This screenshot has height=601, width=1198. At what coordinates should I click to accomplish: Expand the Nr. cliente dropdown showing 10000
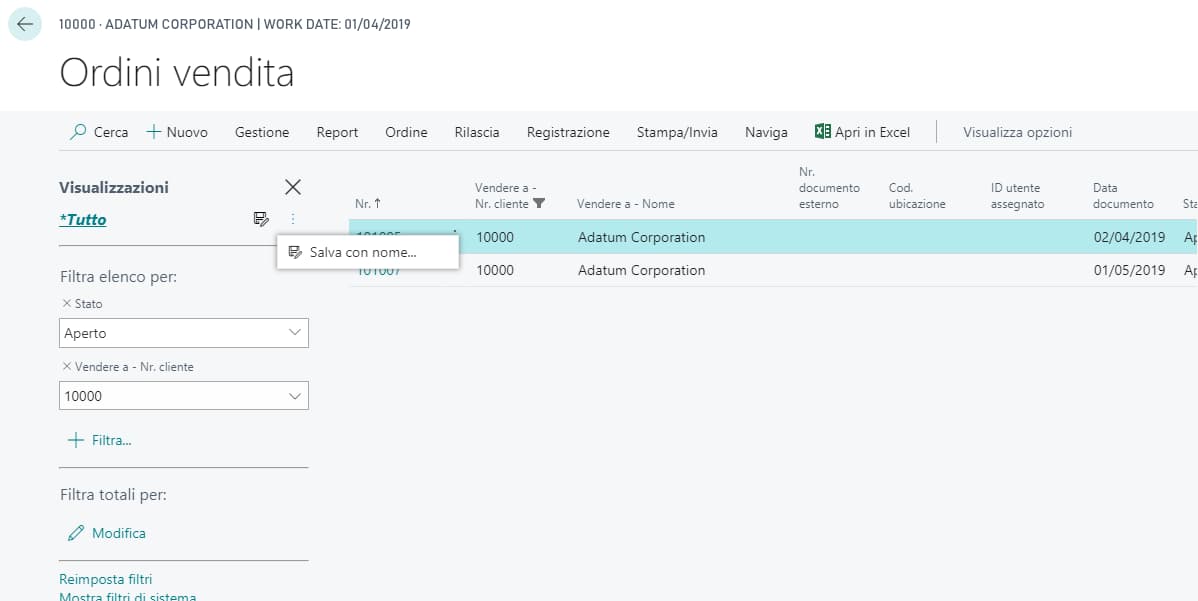[295, 396]
